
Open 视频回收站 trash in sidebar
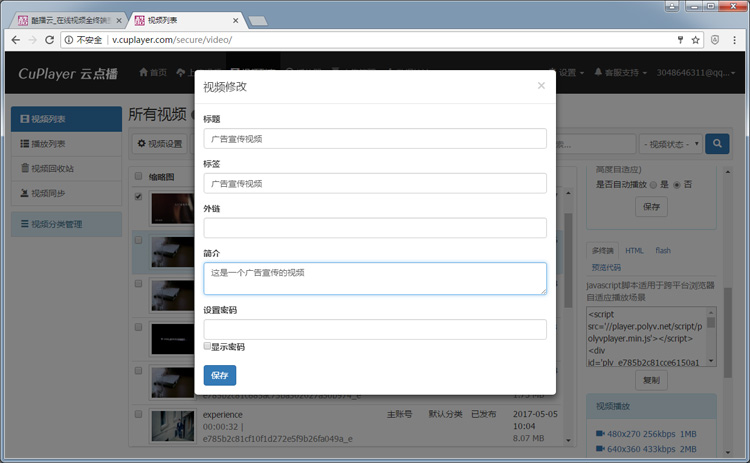52,168
